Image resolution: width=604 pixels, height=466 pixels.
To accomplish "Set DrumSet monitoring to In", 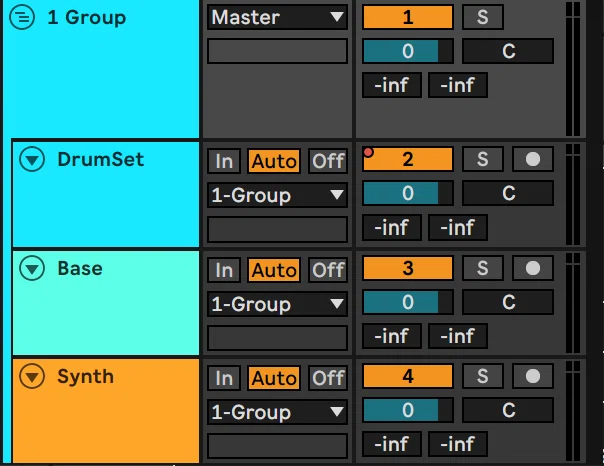I will [x=224, y=161].
